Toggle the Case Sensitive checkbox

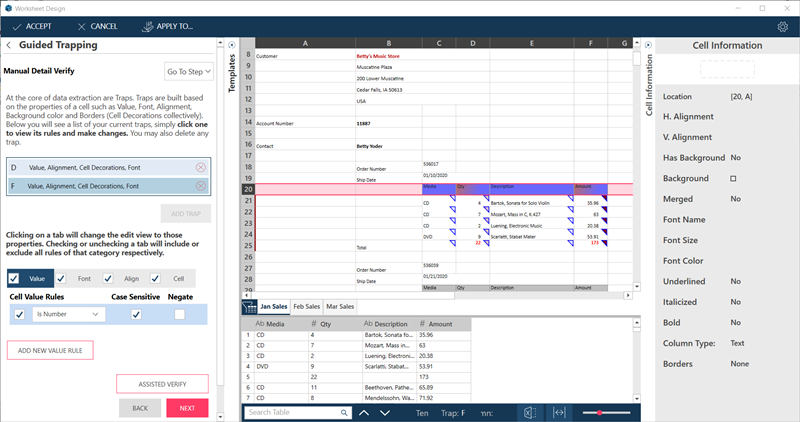tap(136, 314)
